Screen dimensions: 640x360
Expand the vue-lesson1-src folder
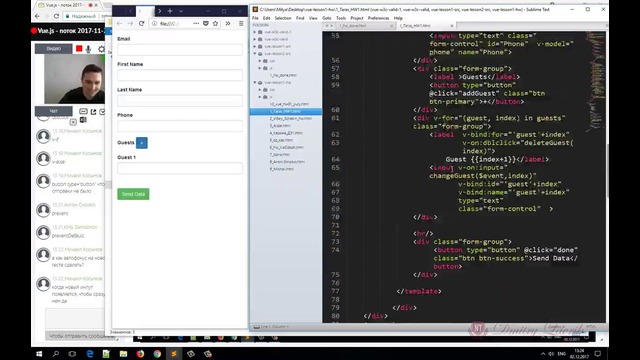(255, 47)
